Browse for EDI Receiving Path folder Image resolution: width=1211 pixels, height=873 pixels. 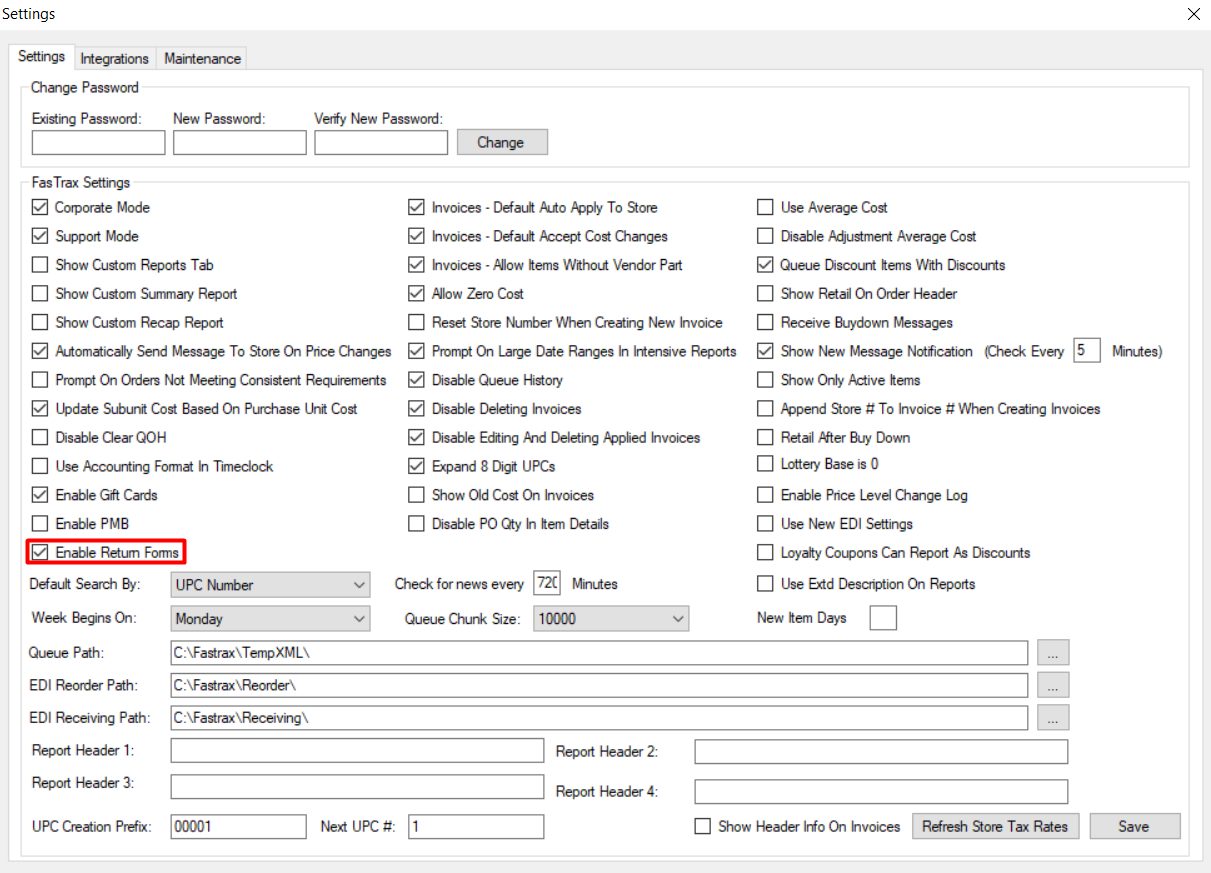tap(1053, 717)
